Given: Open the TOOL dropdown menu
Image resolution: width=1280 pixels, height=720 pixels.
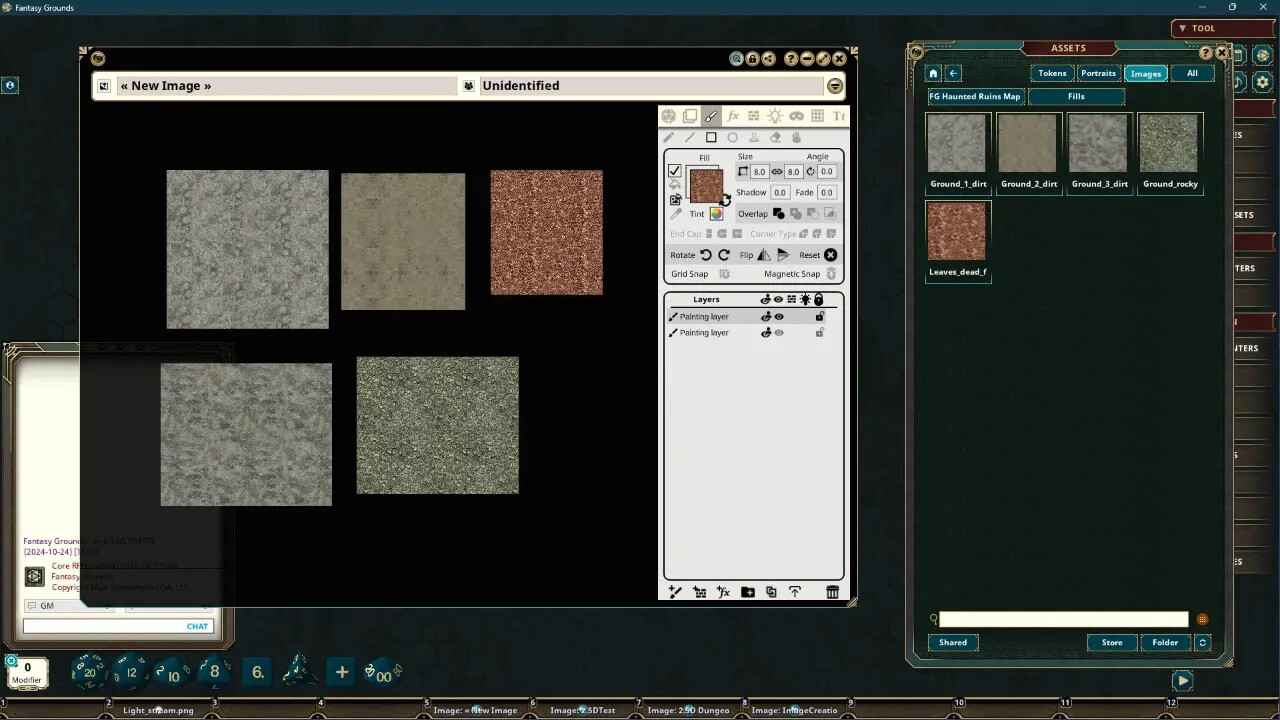Looking at the screenshot, I should [x=1200, y=28].
